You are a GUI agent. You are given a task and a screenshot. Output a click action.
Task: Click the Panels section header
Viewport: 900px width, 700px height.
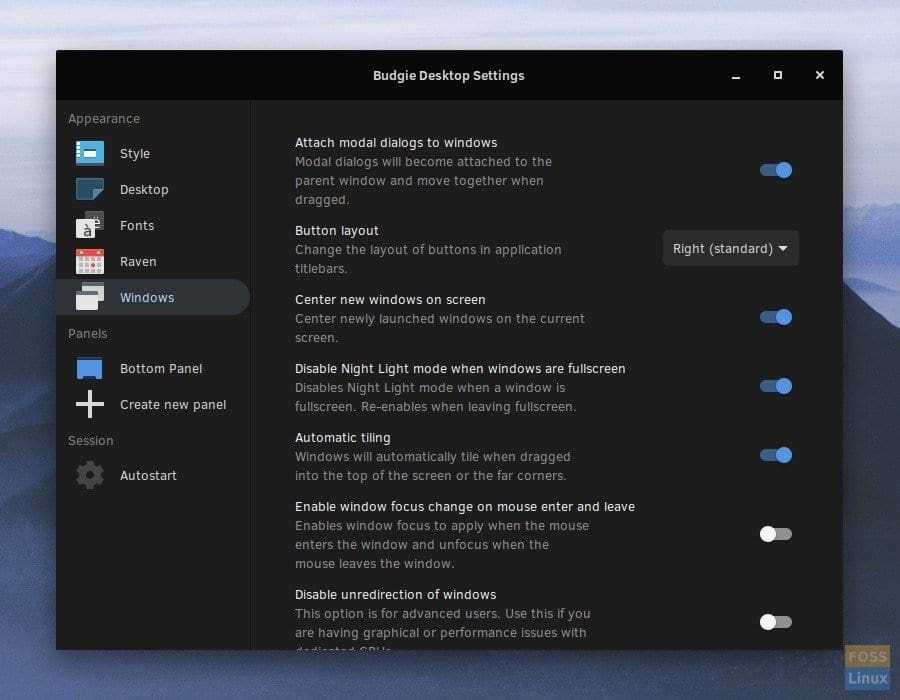(x=87, y=333)
